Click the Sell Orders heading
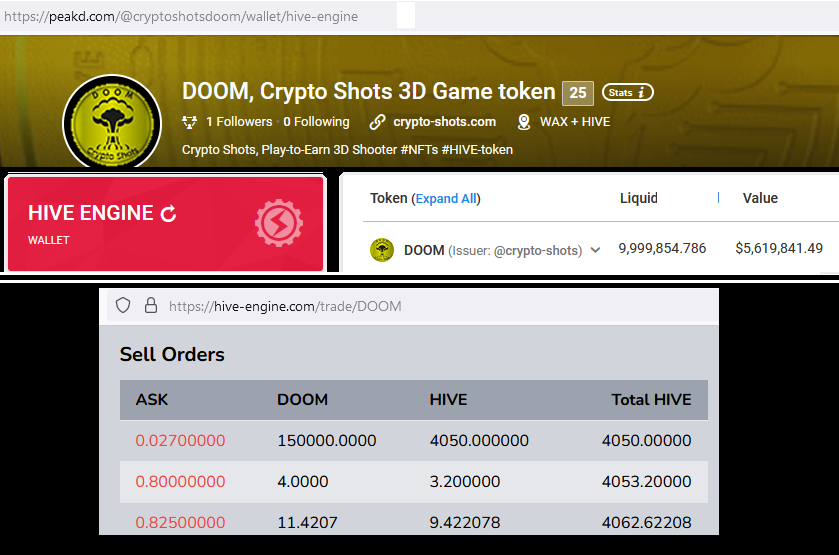 coord(172,354)
